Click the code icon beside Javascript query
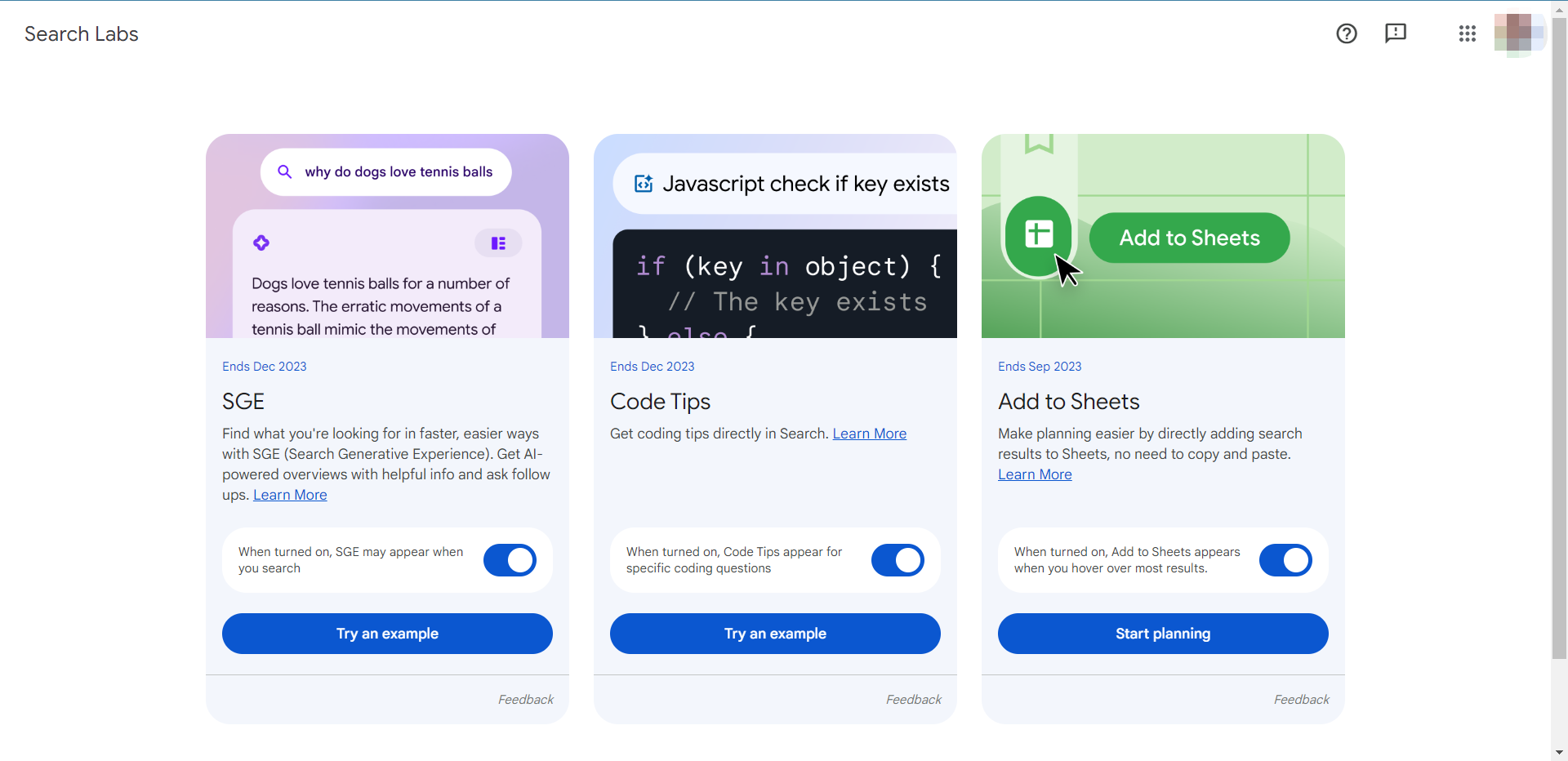The height and width of the screenshot is (761, 1568). 644,184
